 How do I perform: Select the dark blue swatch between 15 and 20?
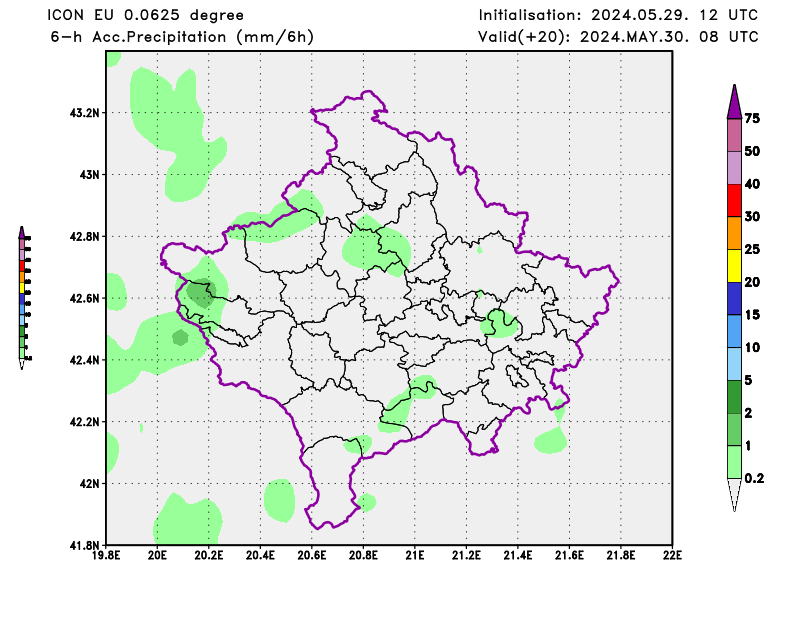734,299
